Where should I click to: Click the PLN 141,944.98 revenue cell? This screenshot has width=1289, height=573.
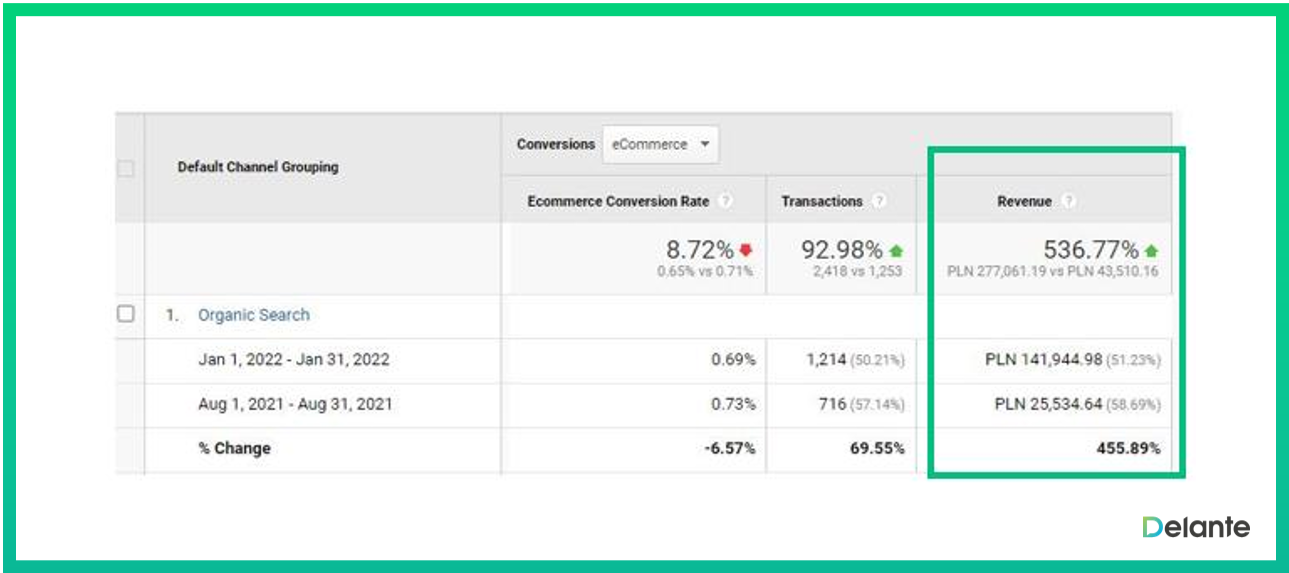[x=1056, y=359]
